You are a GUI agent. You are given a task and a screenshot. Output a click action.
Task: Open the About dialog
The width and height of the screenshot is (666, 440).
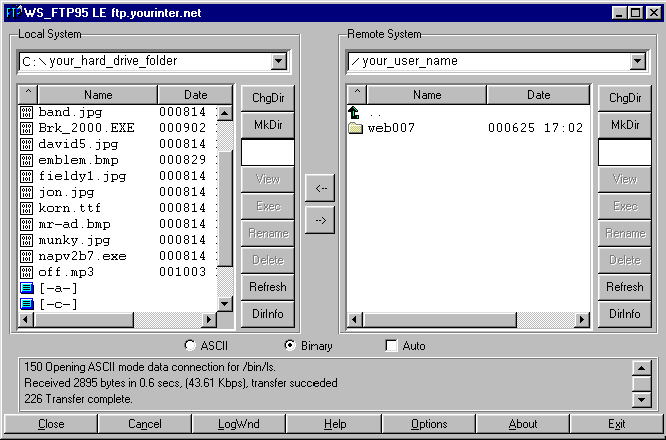(x=523, y=424)
